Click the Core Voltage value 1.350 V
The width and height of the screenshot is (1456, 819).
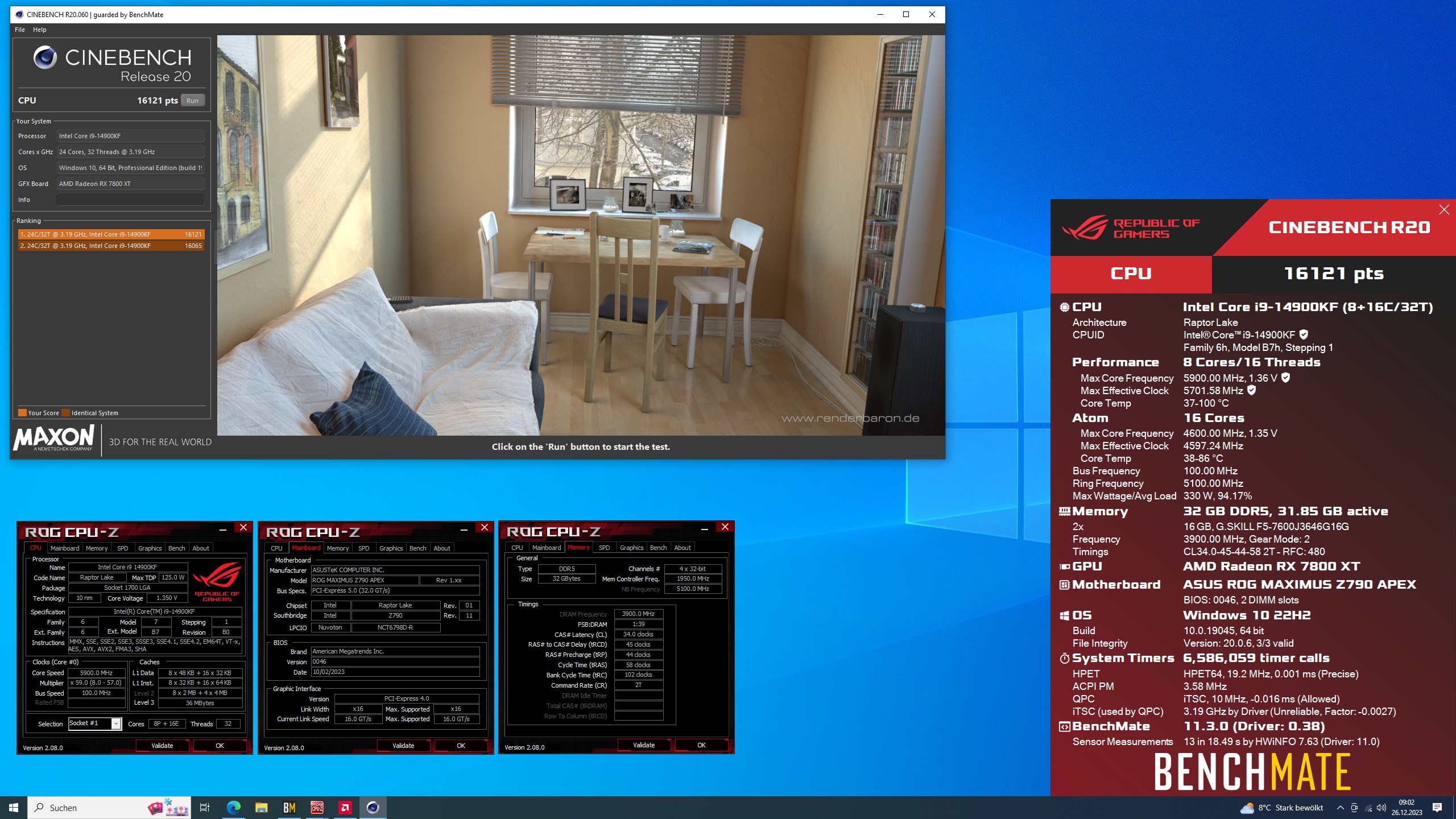pyautogui.click(x=167, y=598)
